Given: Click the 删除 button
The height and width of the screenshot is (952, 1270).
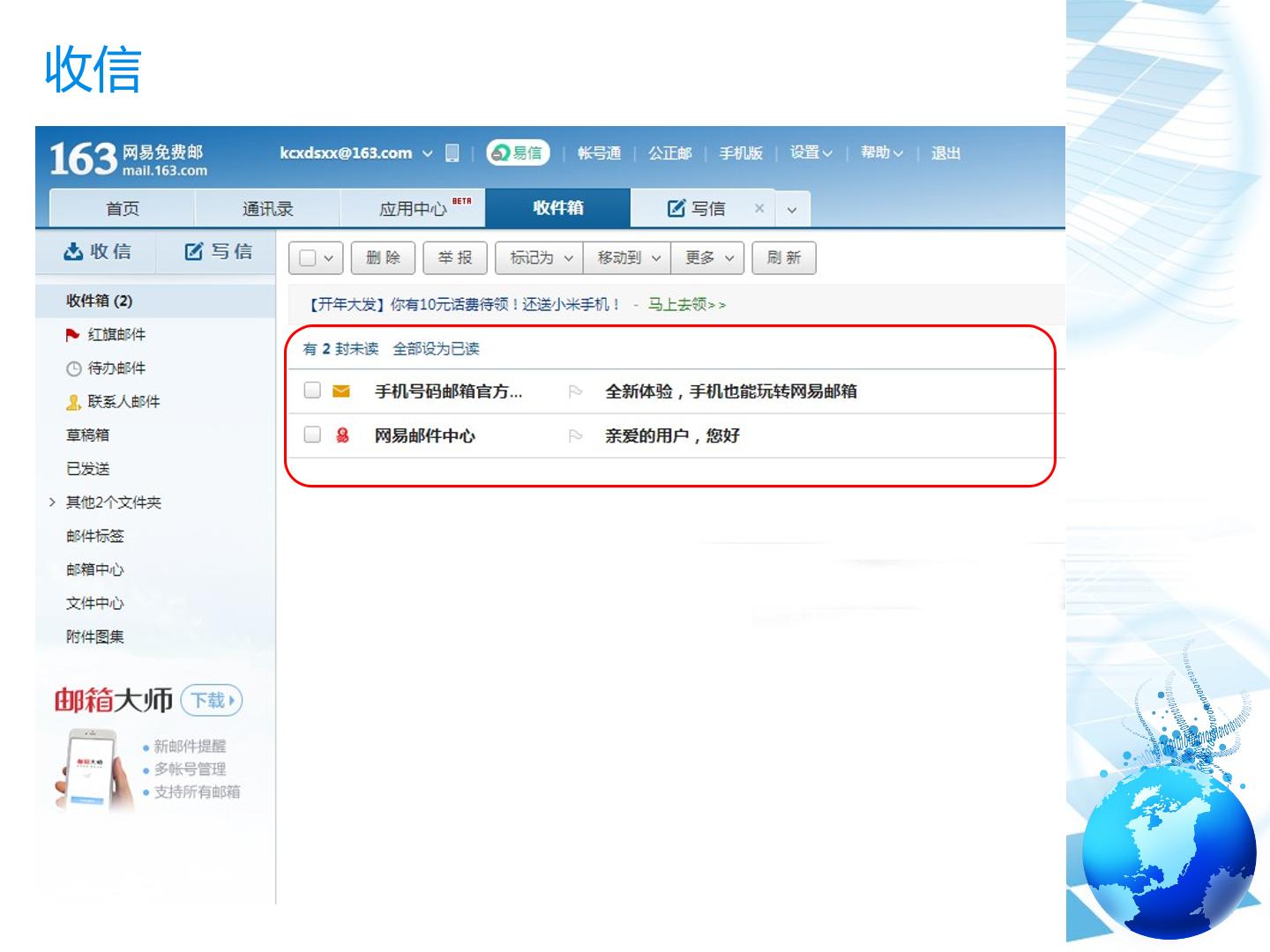Looking at the screenshot, I should [383, 258].
